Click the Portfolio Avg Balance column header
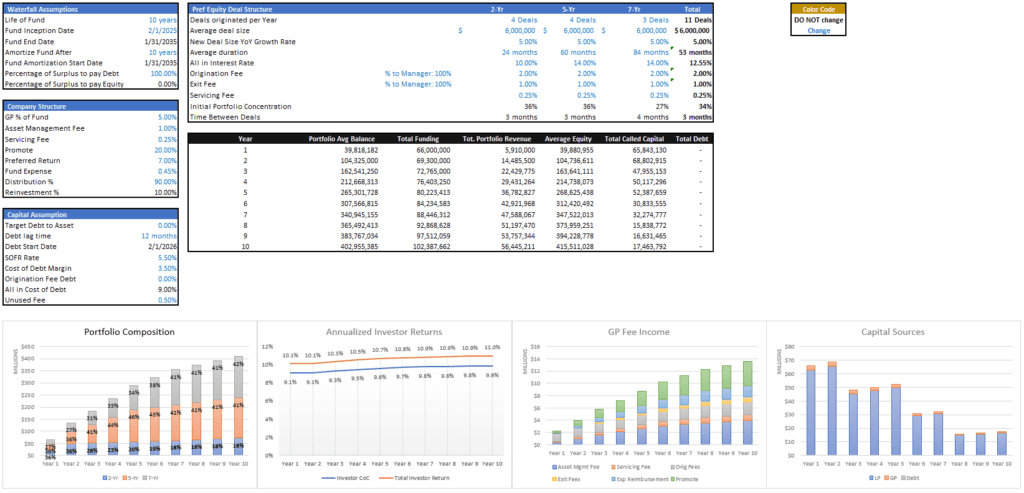Image resolution: width=1024 pixels, height=493 pixels. (343, 138)
